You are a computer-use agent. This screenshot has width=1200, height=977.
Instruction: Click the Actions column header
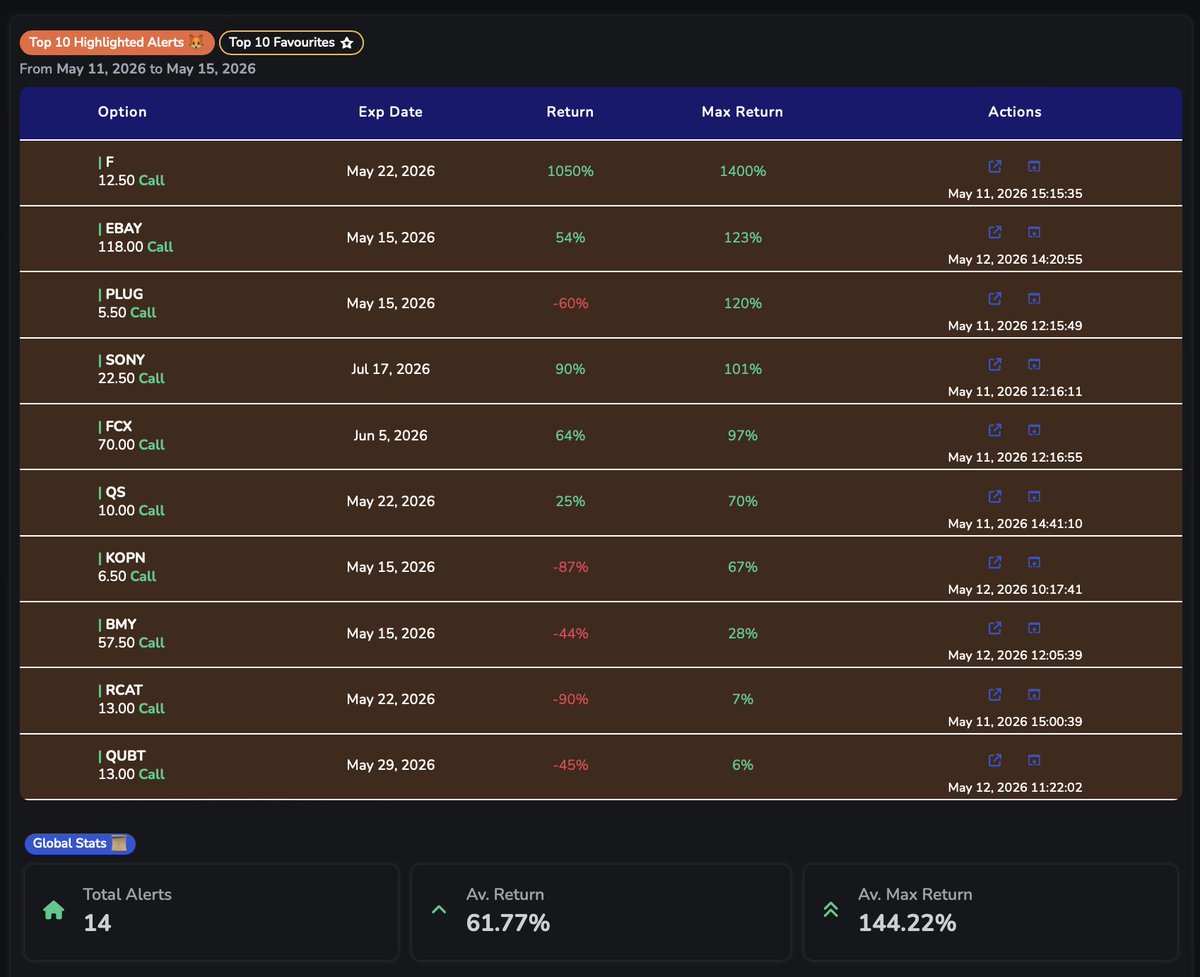click(x=1015, y=112)
